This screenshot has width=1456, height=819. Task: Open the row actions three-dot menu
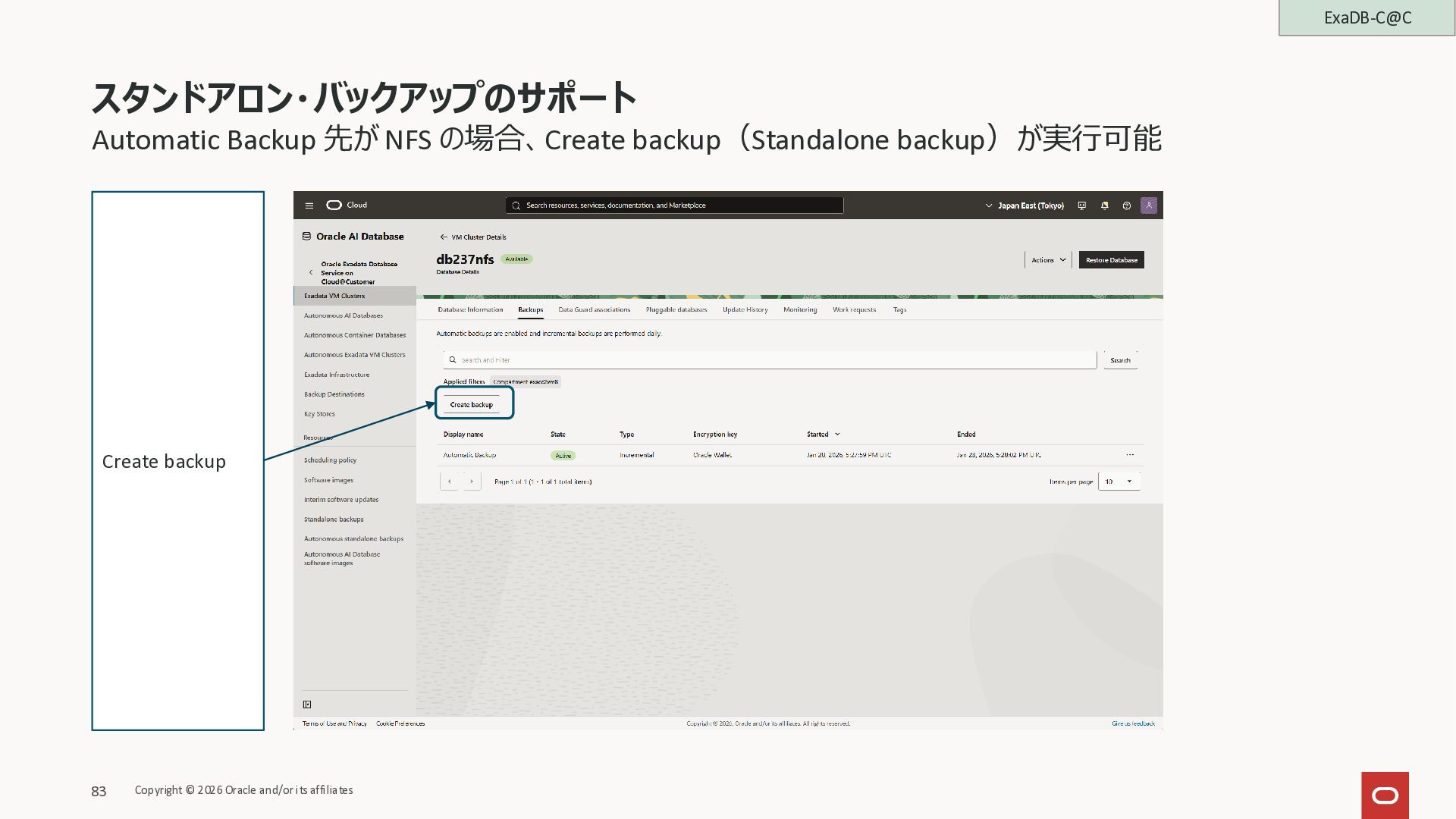pyautogui.click(x=1130, y=455)
